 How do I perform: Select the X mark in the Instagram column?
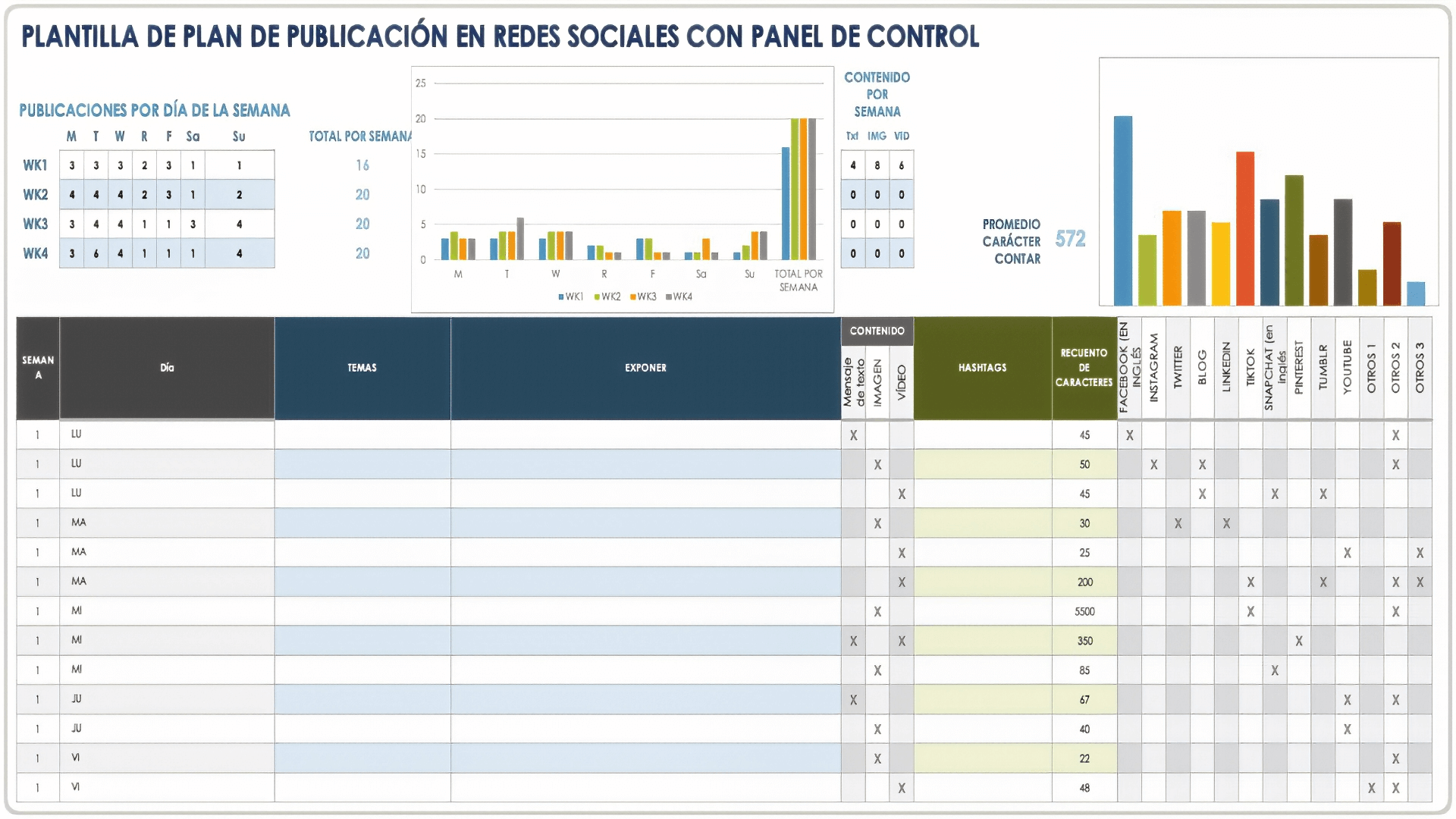[x=1154, y=465]
